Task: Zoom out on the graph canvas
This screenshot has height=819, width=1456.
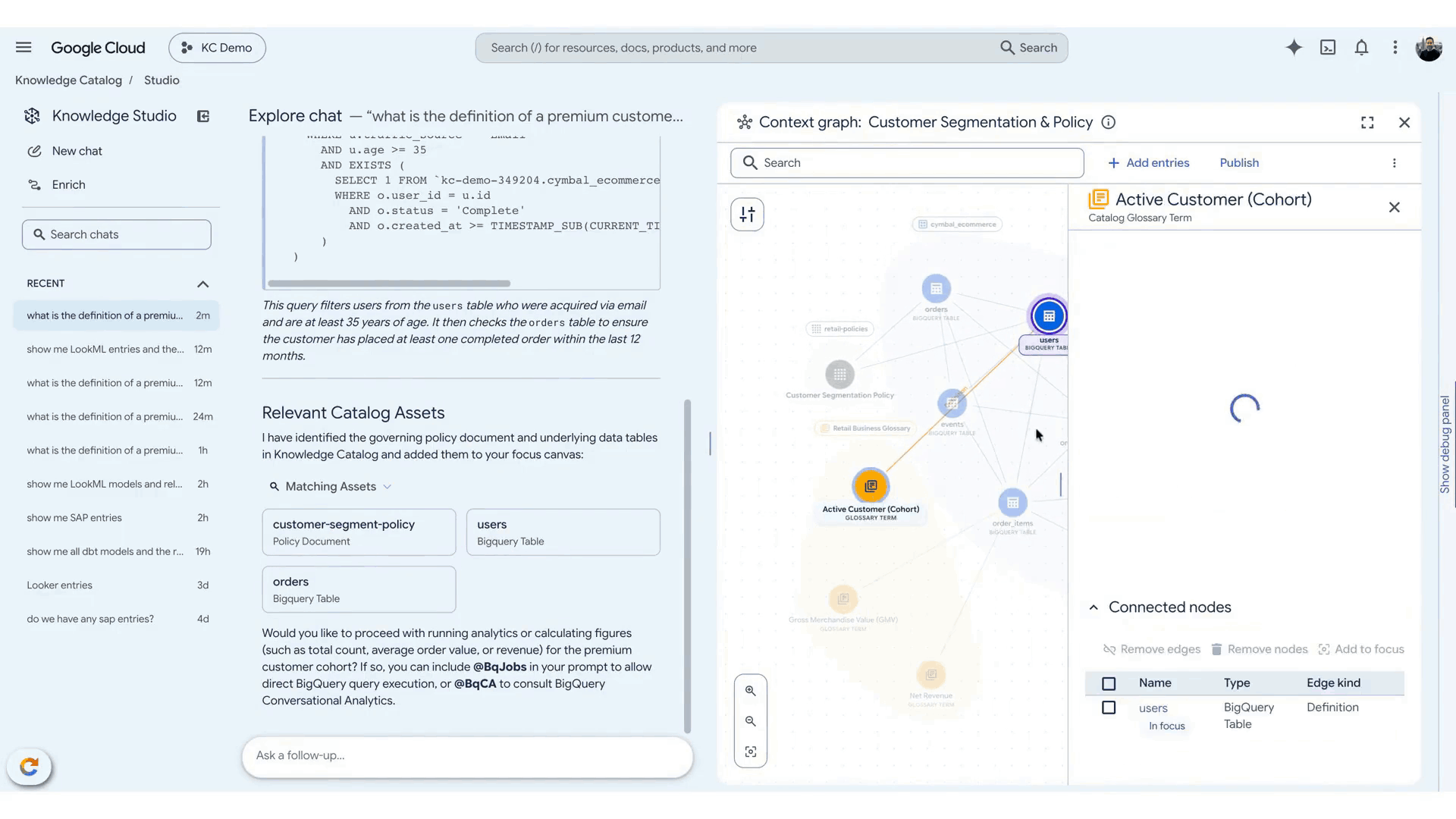Action: (750, 721)
